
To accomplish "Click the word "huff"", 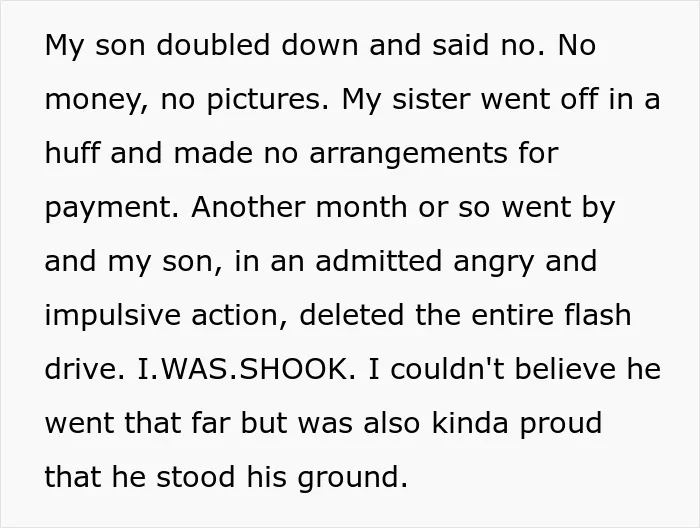I will 72,153.
